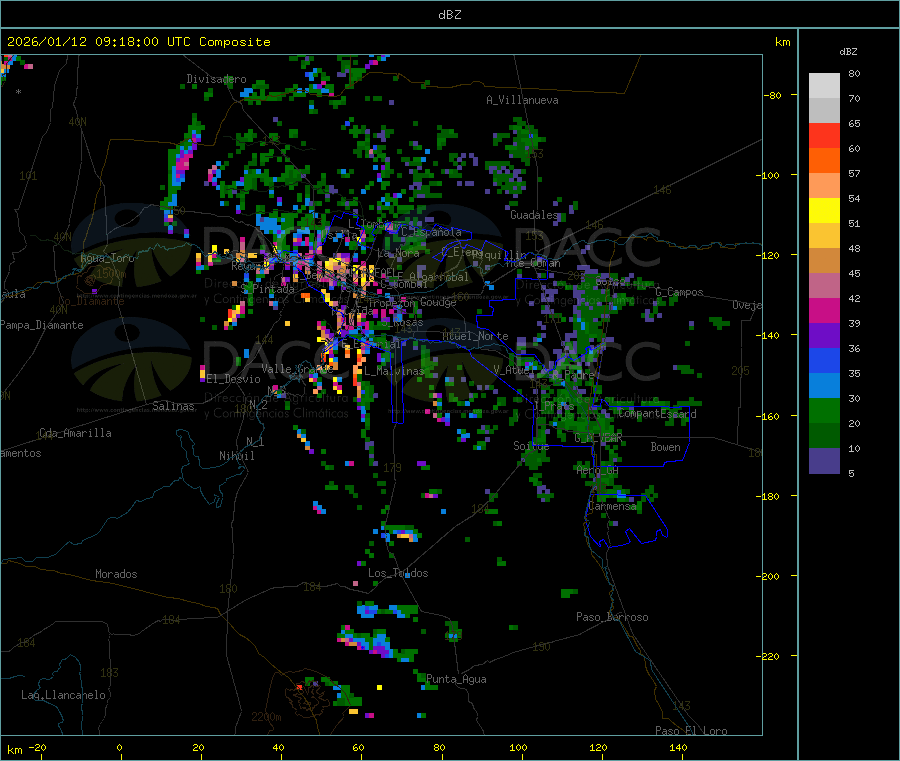Click the 'G_Campos' map label
Screen dimensions: 900x761
(x=679, y=292)
